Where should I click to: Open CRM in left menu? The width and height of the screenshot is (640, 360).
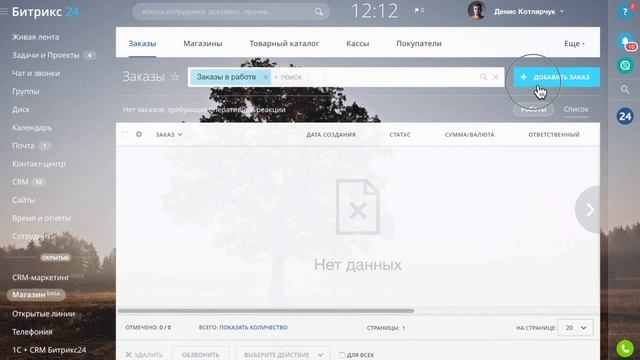[x=20, y=182]
